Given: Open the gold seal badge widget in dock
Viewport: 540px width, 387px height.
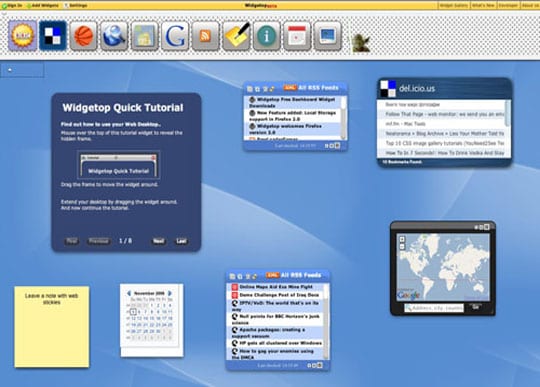Looking at the screenshot, I should click(x=23, y=35).
